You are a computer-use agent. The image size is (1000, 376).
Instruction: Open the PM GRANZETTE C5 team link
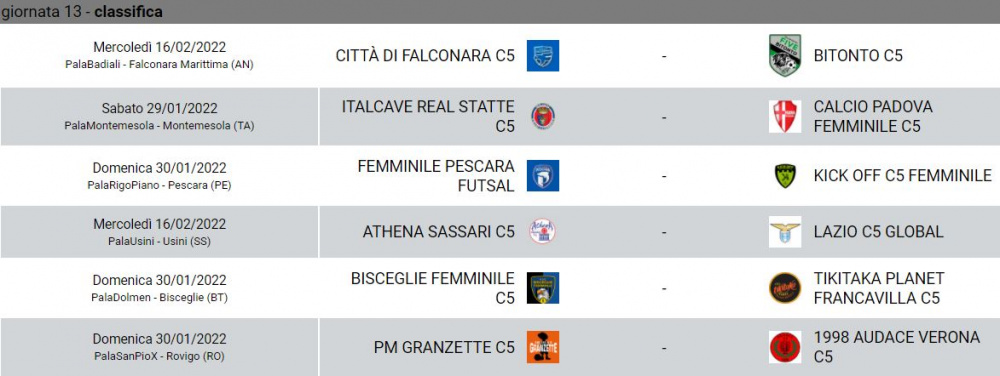(x=444, y=347)
